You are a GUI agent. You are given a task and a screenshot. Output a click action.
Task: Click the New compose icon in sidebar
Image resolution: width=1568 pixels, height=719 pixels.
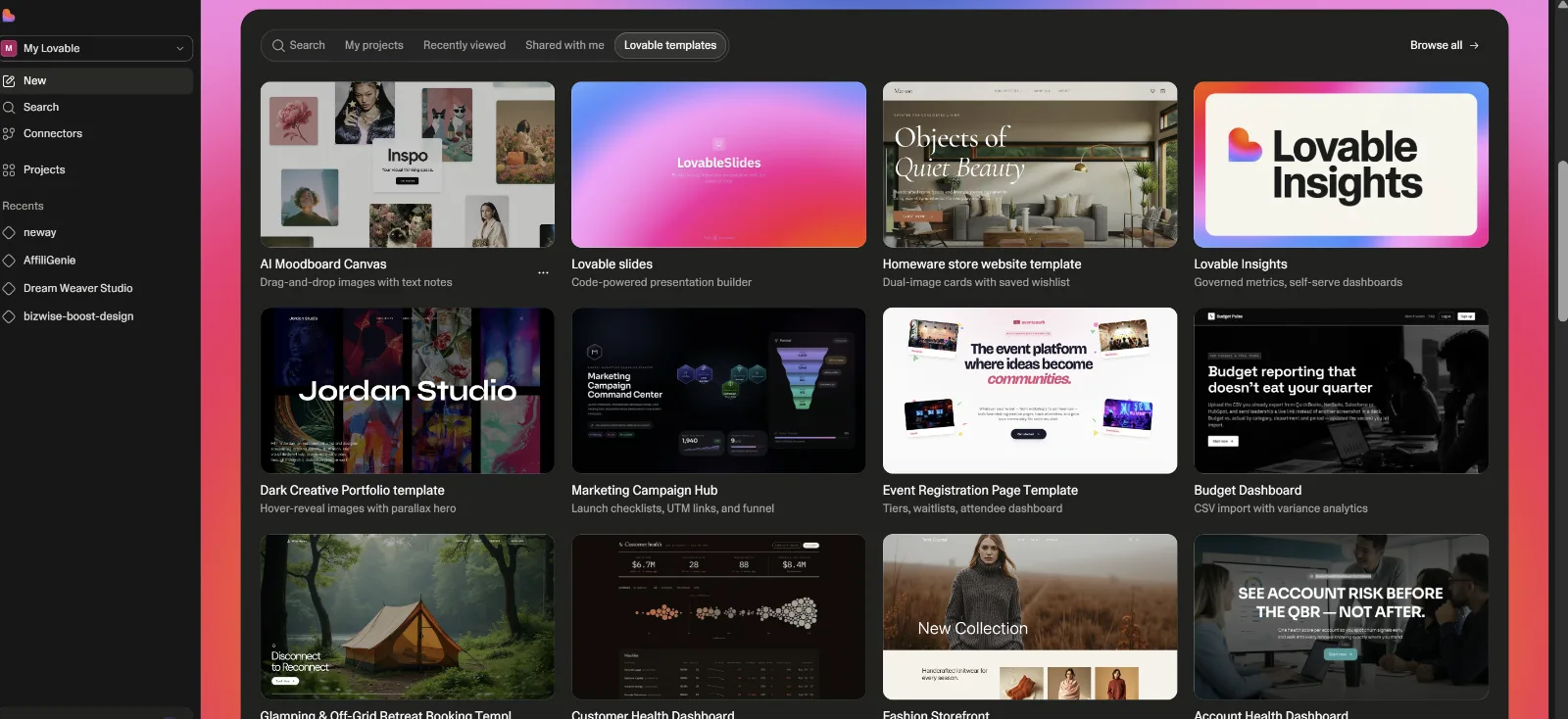[9, 80]
